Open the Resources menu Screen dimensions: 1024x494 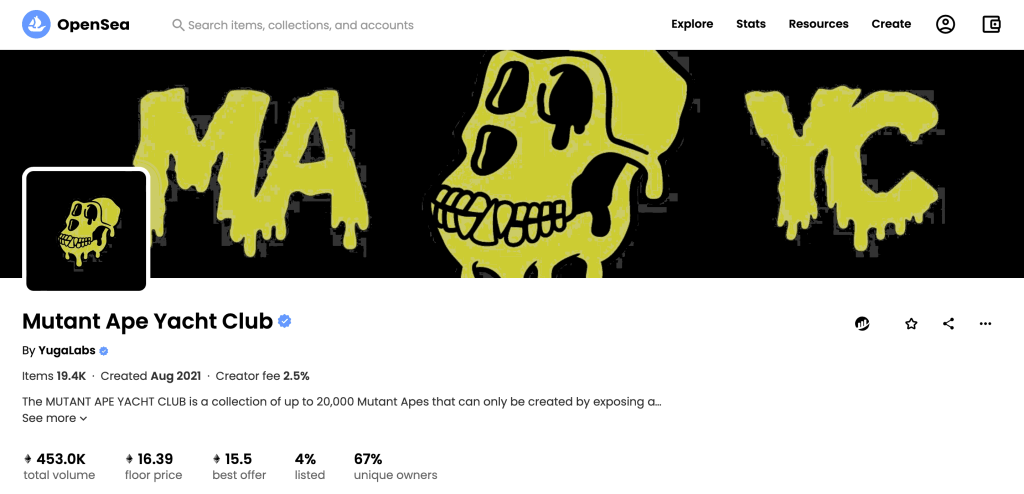point(818,24)
